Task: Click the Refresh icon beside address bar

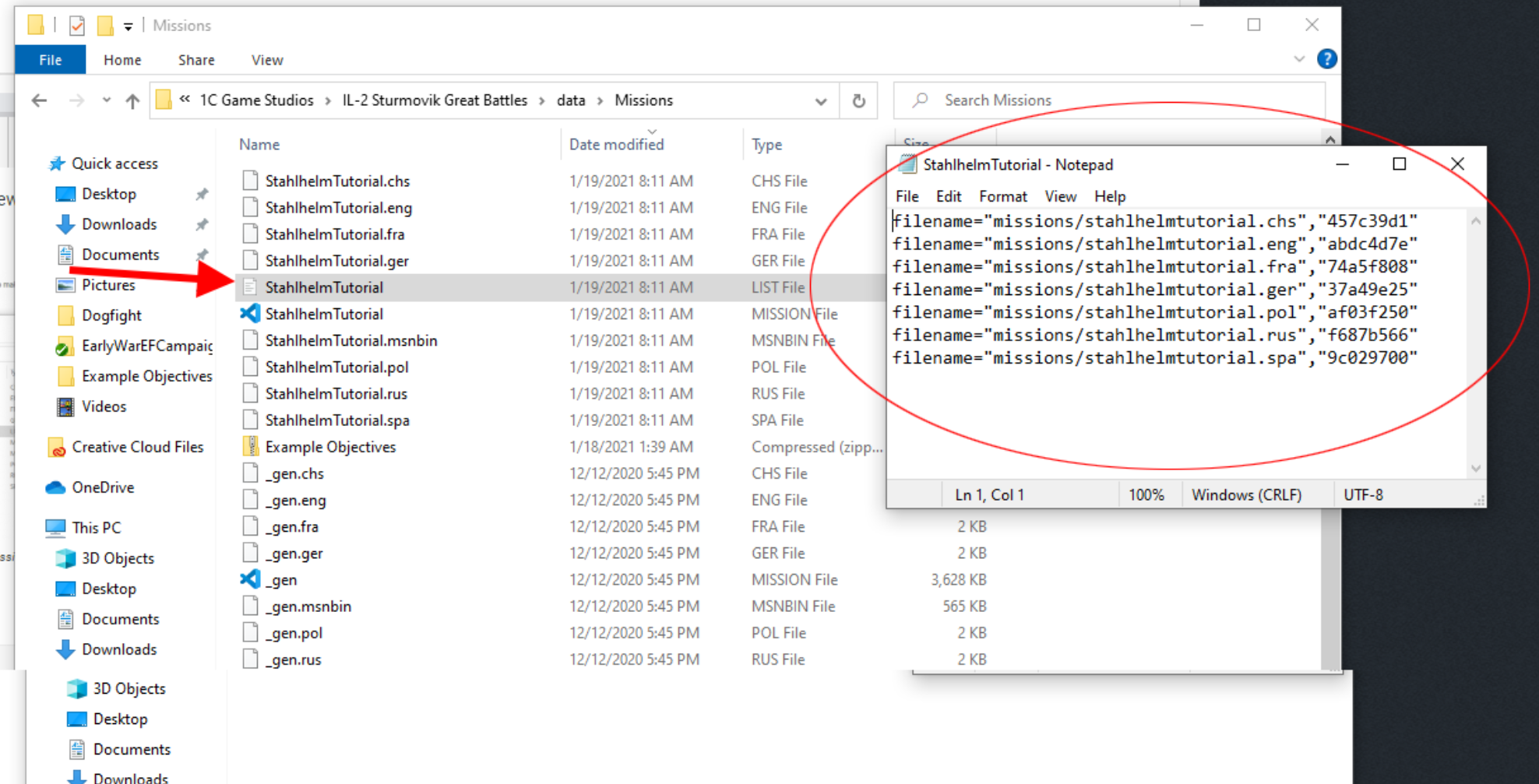Action: tap(858, 100)
